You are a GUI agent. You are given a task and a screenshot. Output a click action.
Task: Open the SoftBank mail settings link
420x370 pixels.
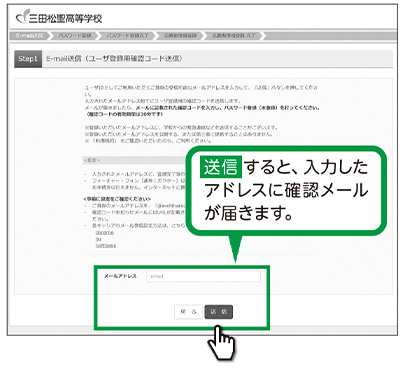[106, 245]
